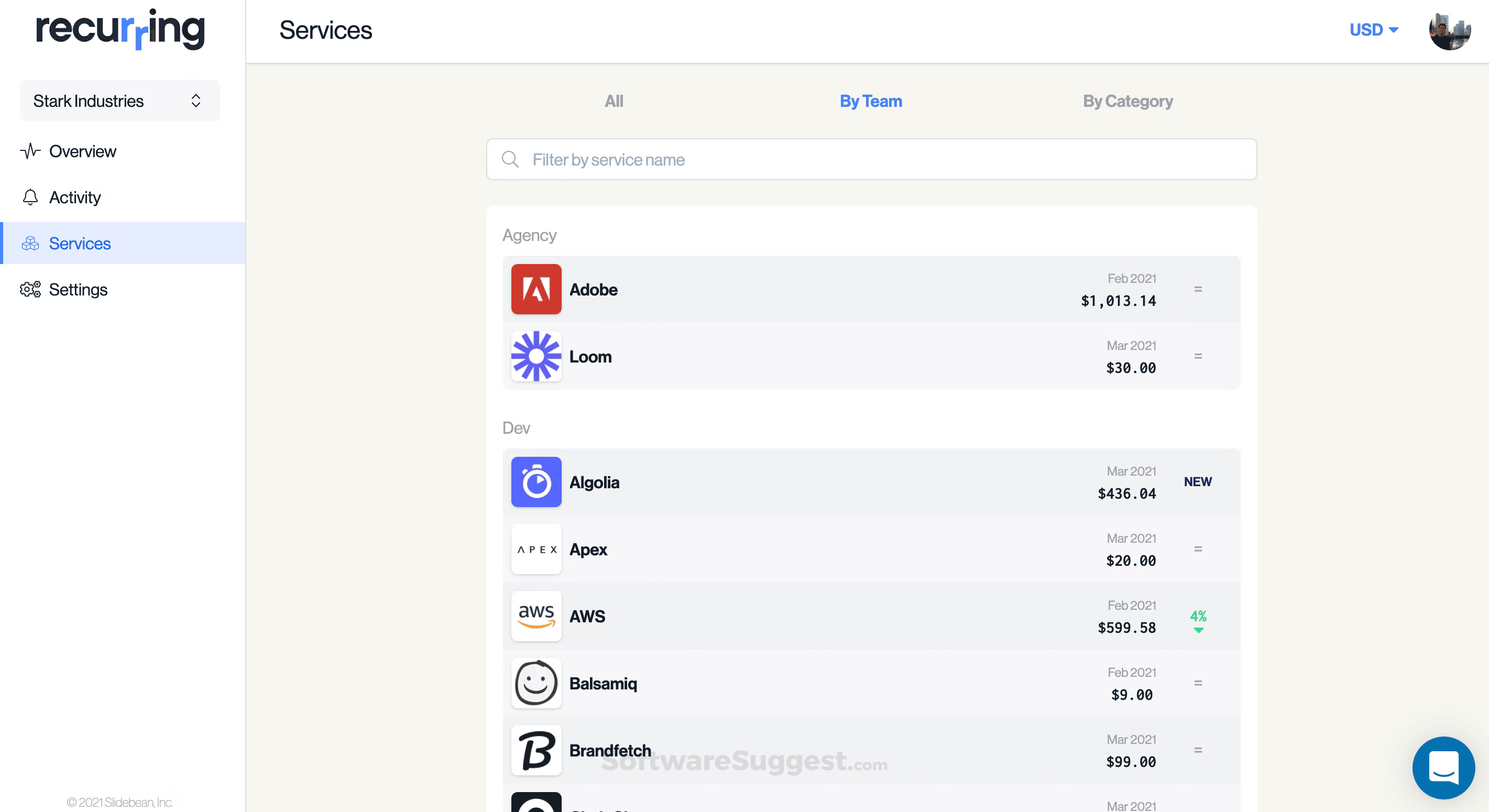
Task: Select the Loom service icon
Action: click(x=536, y=357)
